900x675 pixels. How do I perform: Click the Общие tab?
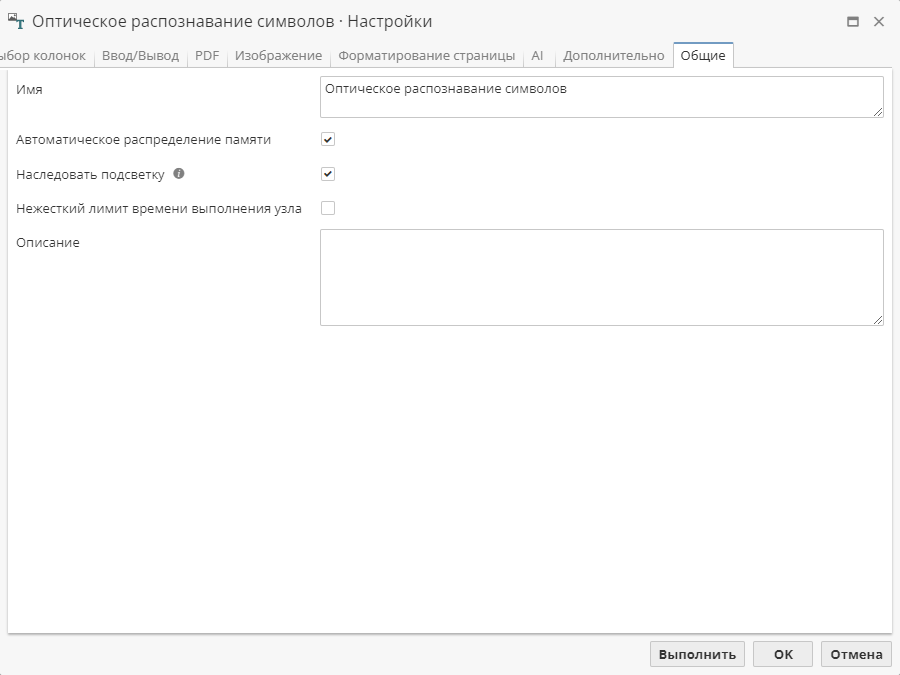pyautogui.click(x=703, y=56)
